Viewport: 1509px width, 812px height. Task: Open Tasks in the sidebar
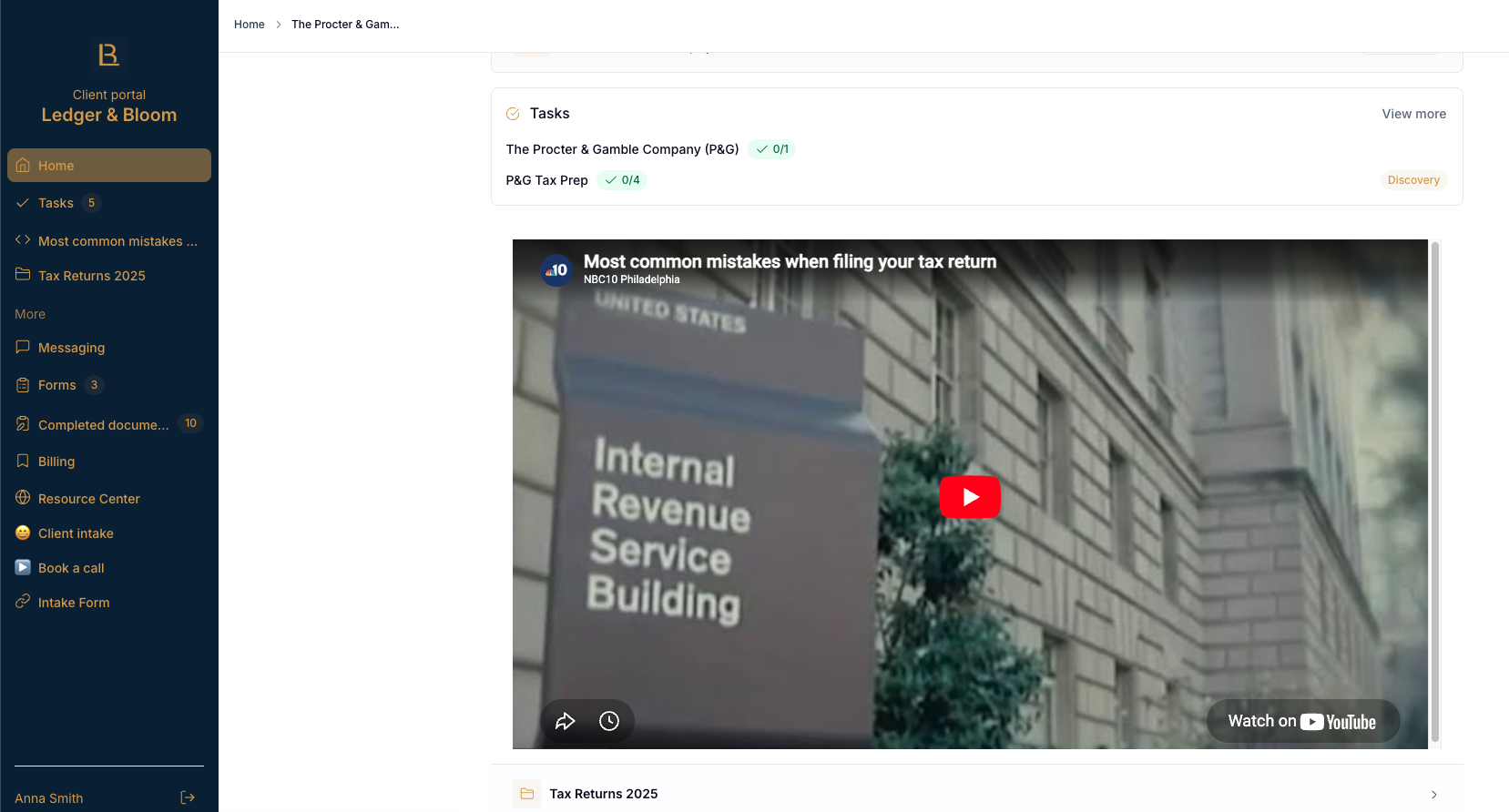(109, 203)
